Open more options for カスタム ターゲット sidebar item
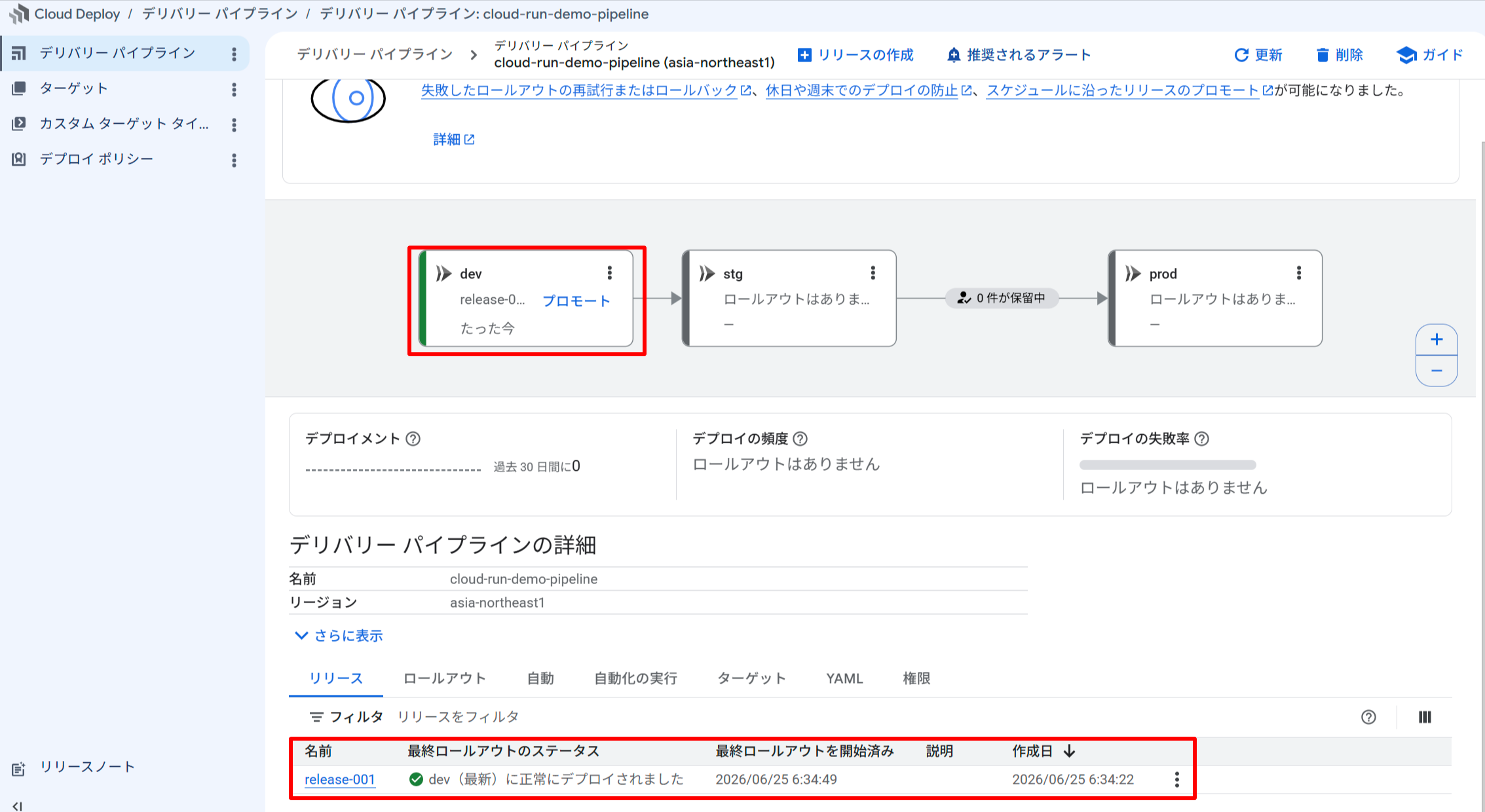 [234, 125]
